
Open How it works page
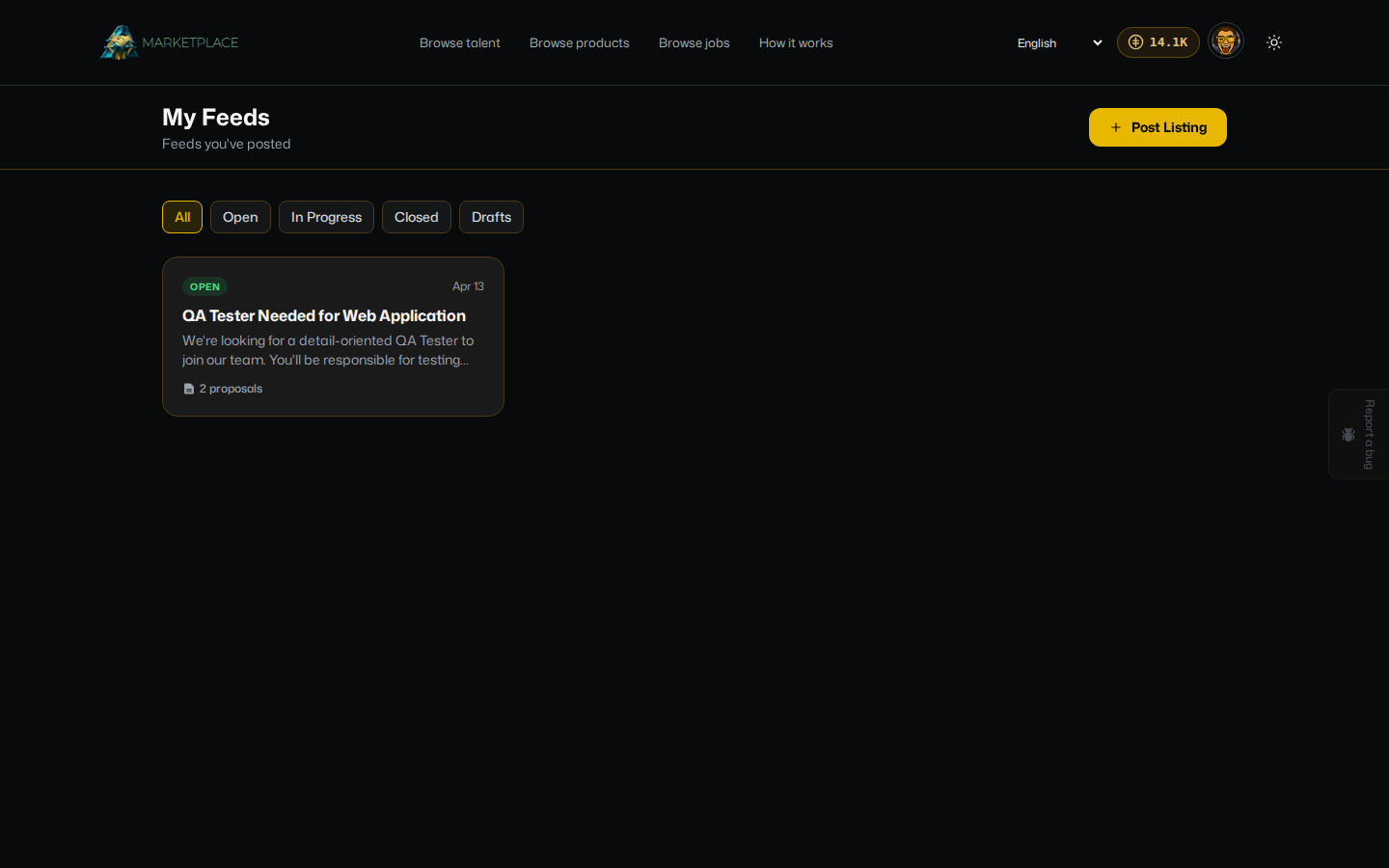(x=796, y=42)
